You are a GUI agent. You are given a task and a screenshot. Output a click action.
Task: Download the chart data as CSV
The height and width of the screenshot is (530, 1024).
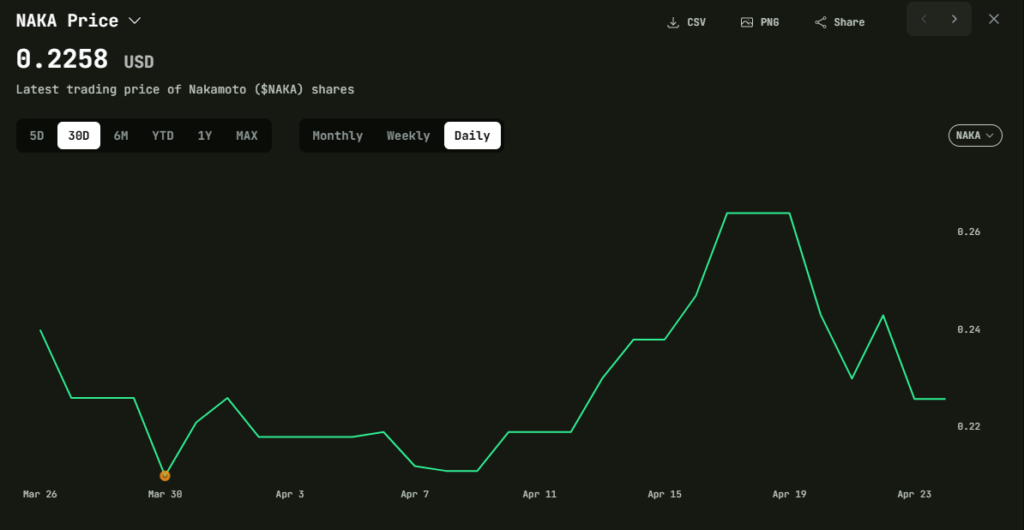[686, 22]
